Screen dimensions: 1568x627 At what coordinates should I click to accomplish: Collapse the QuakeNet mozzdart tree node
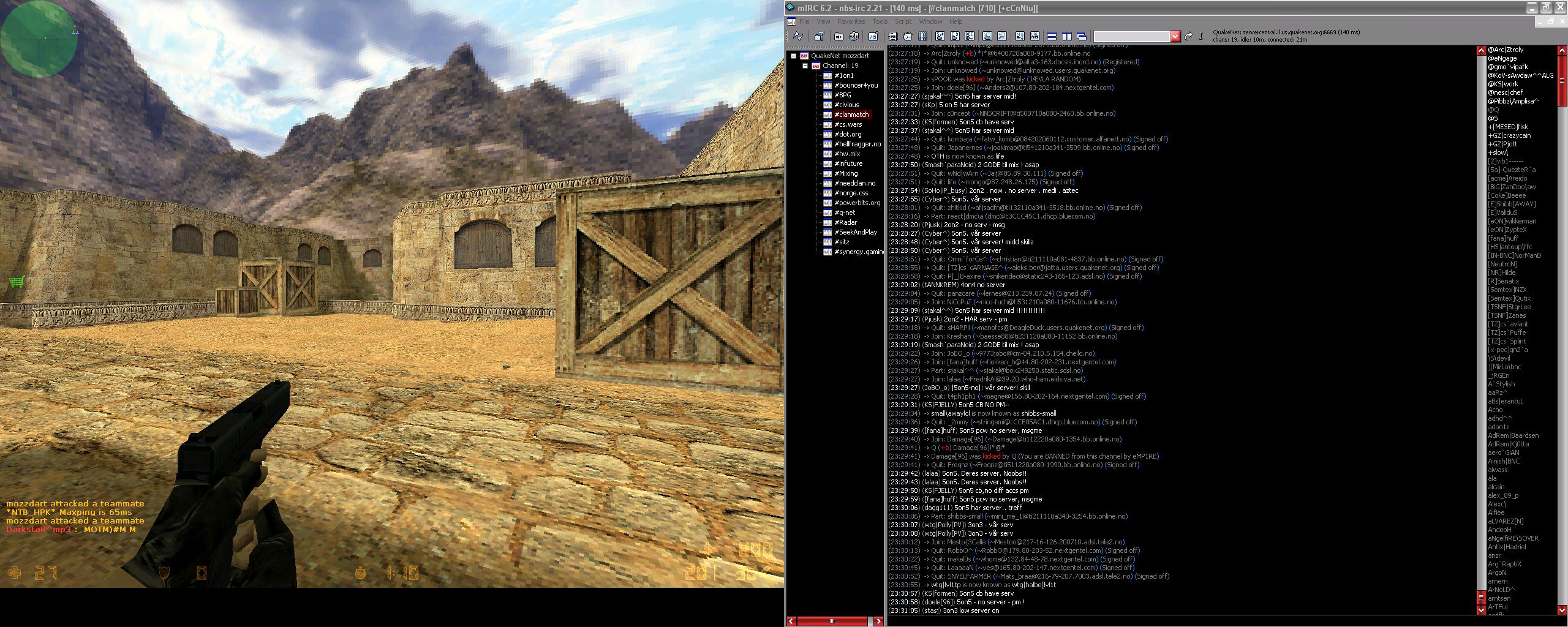(x=793, y=56)
